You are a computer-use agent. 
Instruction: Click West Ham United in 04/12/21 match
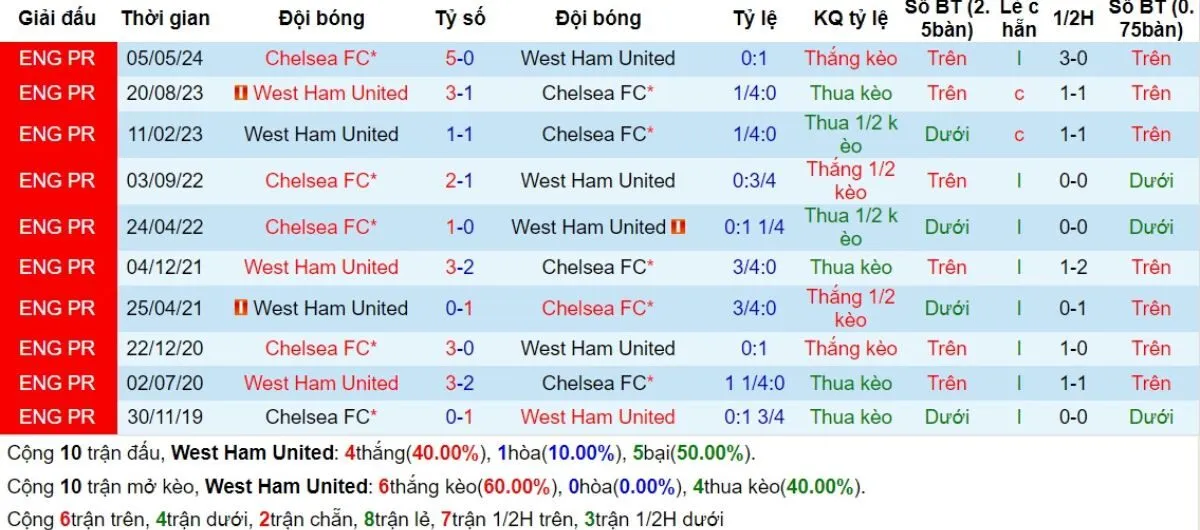coord(321,267)
